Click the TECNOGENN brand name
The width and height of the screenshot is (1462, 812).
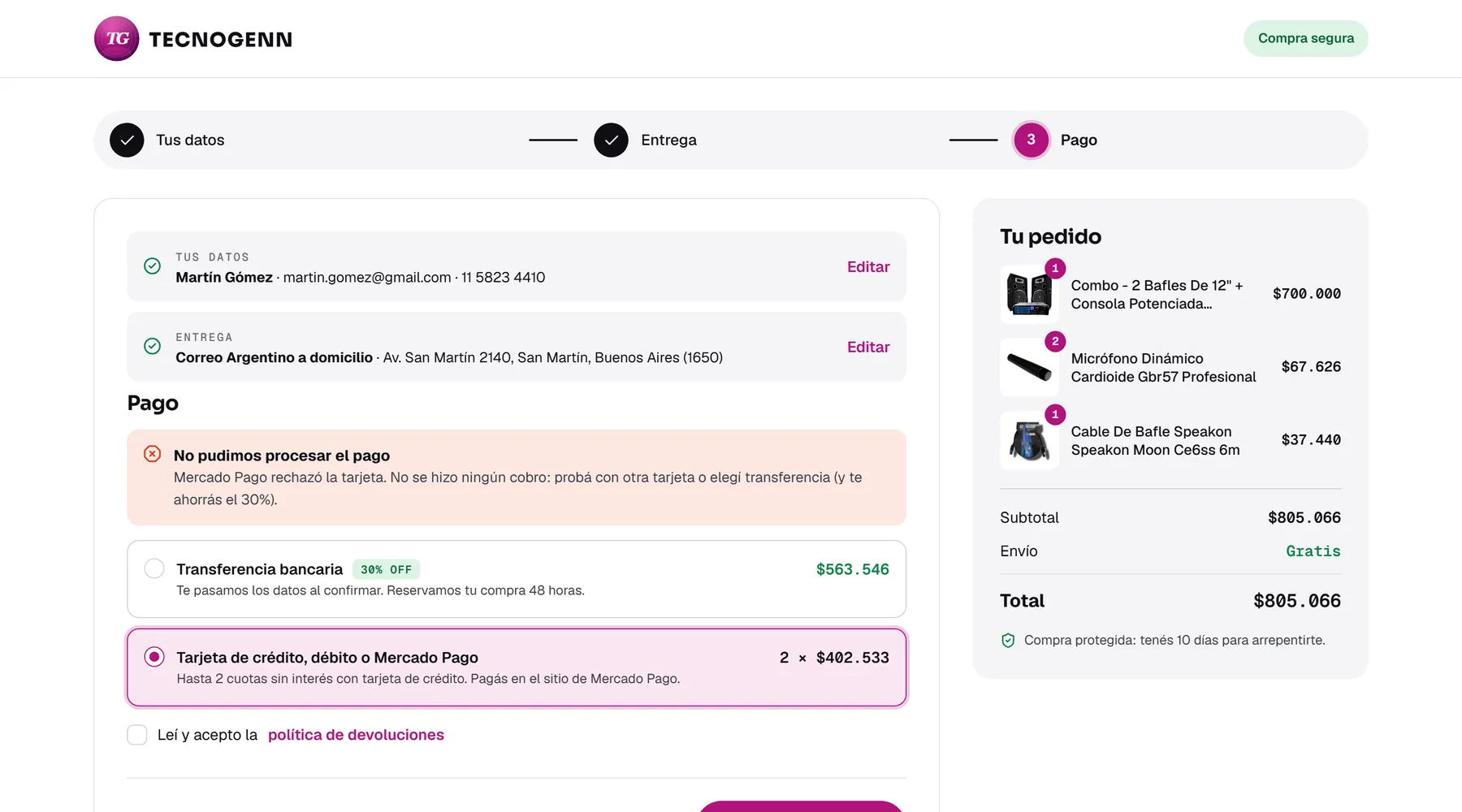click(220, 39)
